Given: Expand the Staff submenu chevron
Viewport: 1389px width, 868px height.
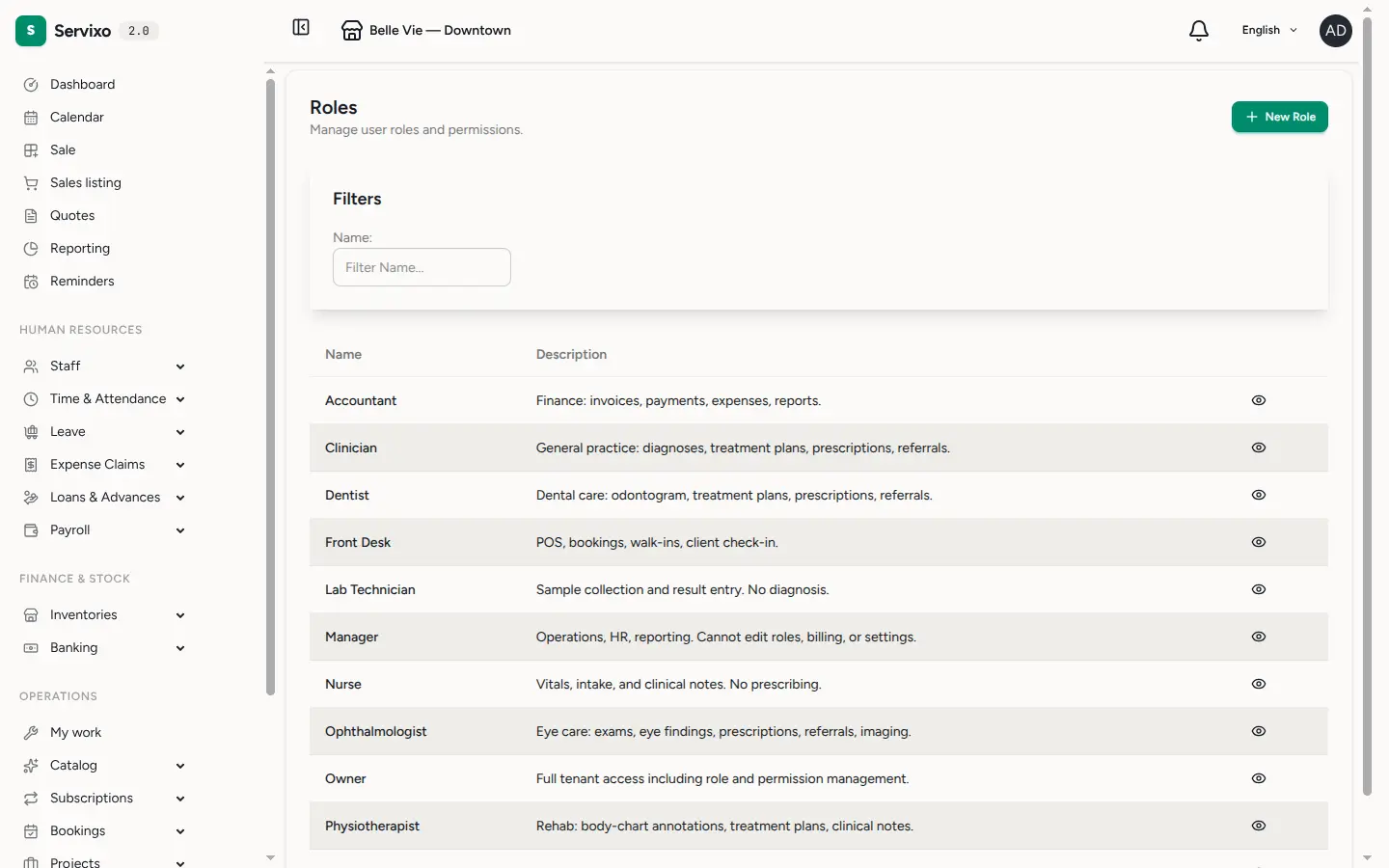Looking at the screenshot, I should pos(180,366).
